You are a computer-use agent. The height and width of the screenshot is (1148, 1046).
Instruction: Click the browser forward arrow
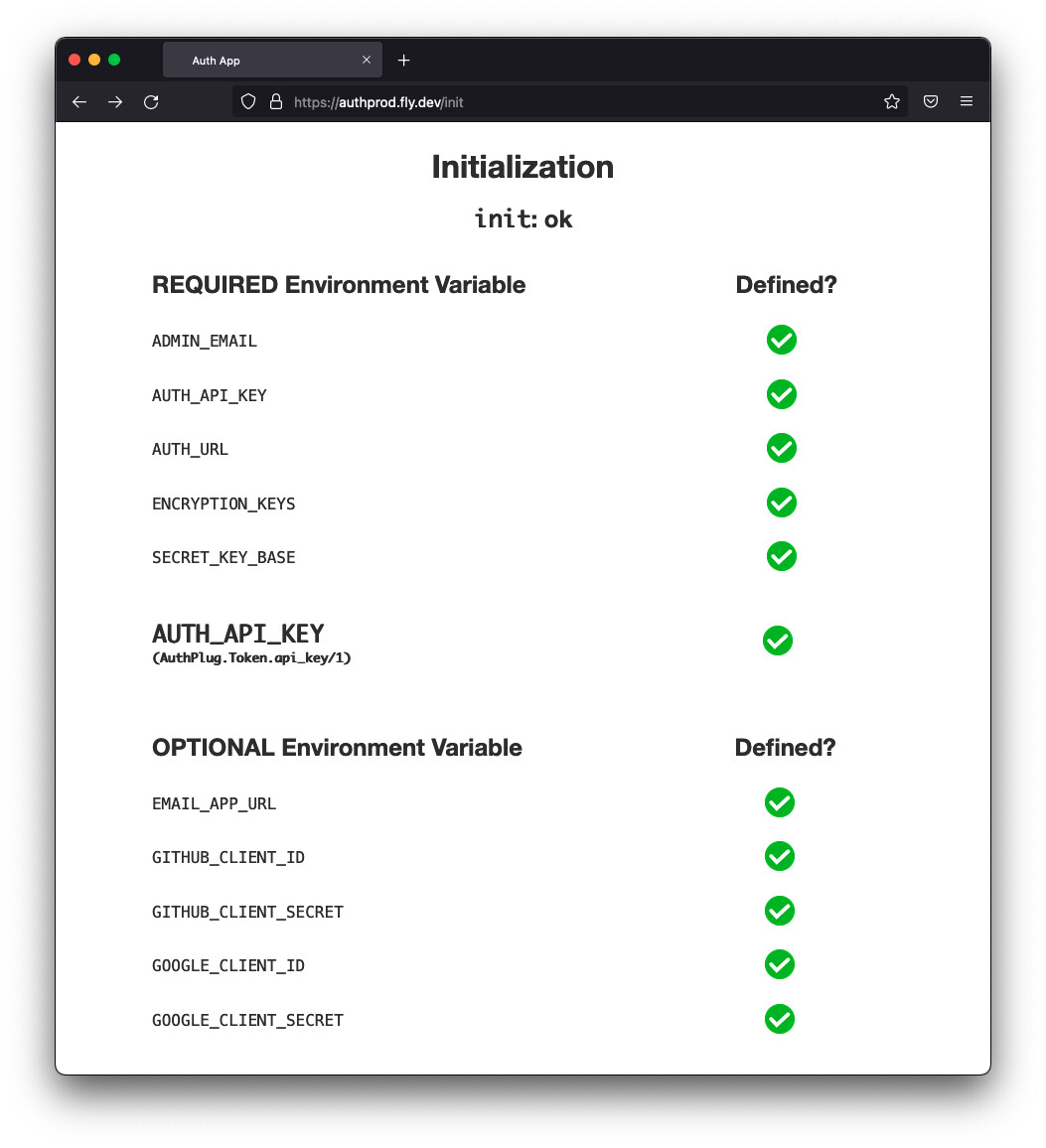[115, 102]
